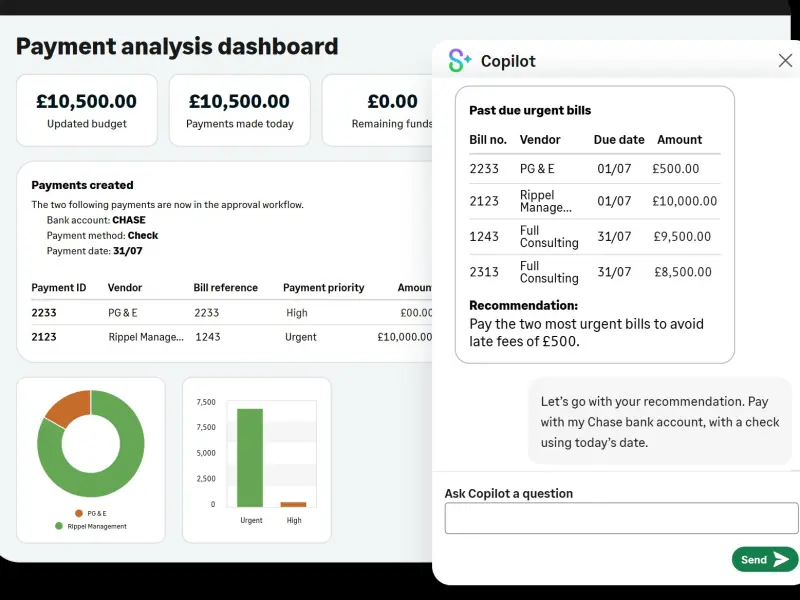Select bill 2123 Rippel Management row

pos(594,201)
